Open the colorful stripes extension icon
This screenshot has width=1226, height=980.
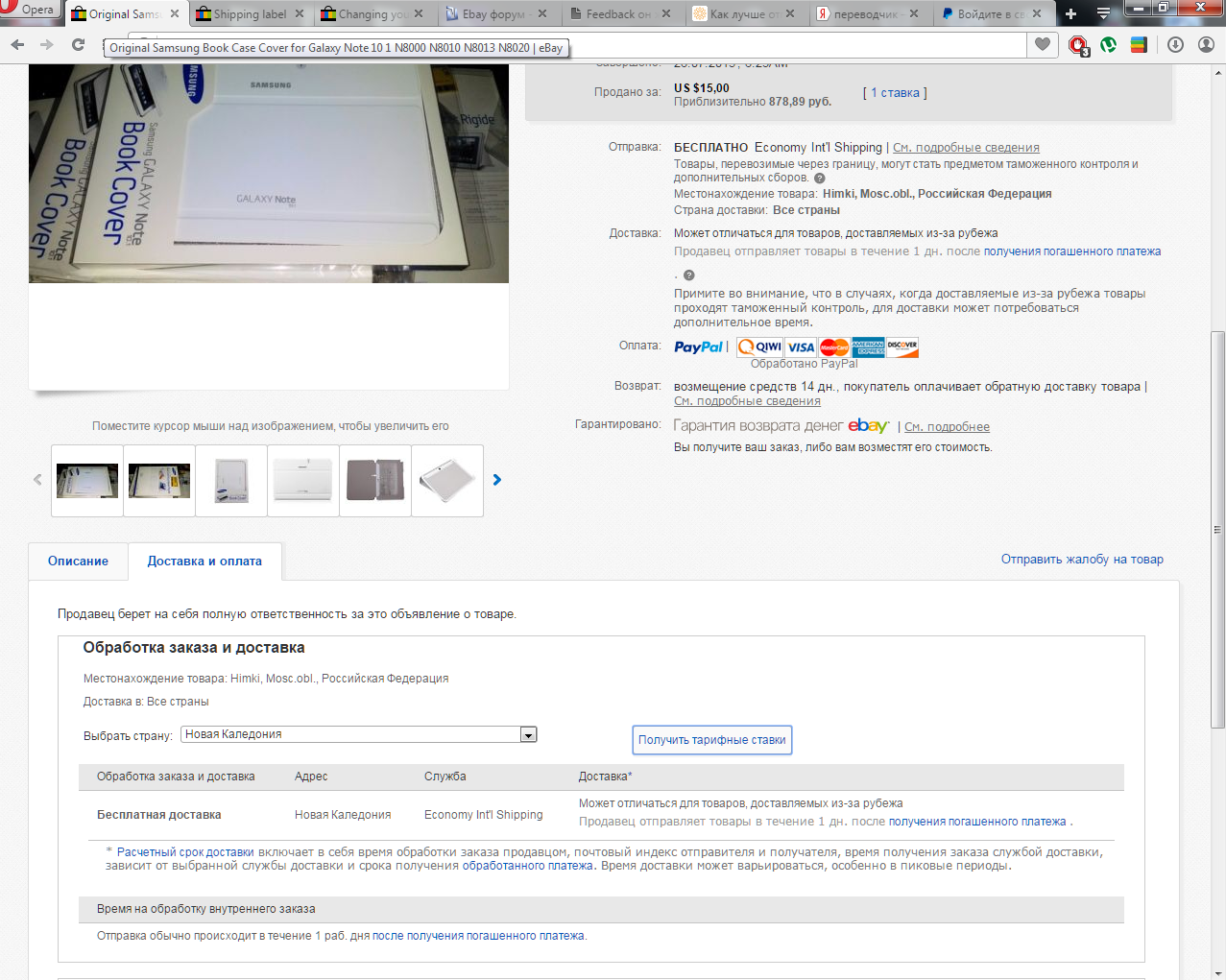click(x=1139, y=44)
